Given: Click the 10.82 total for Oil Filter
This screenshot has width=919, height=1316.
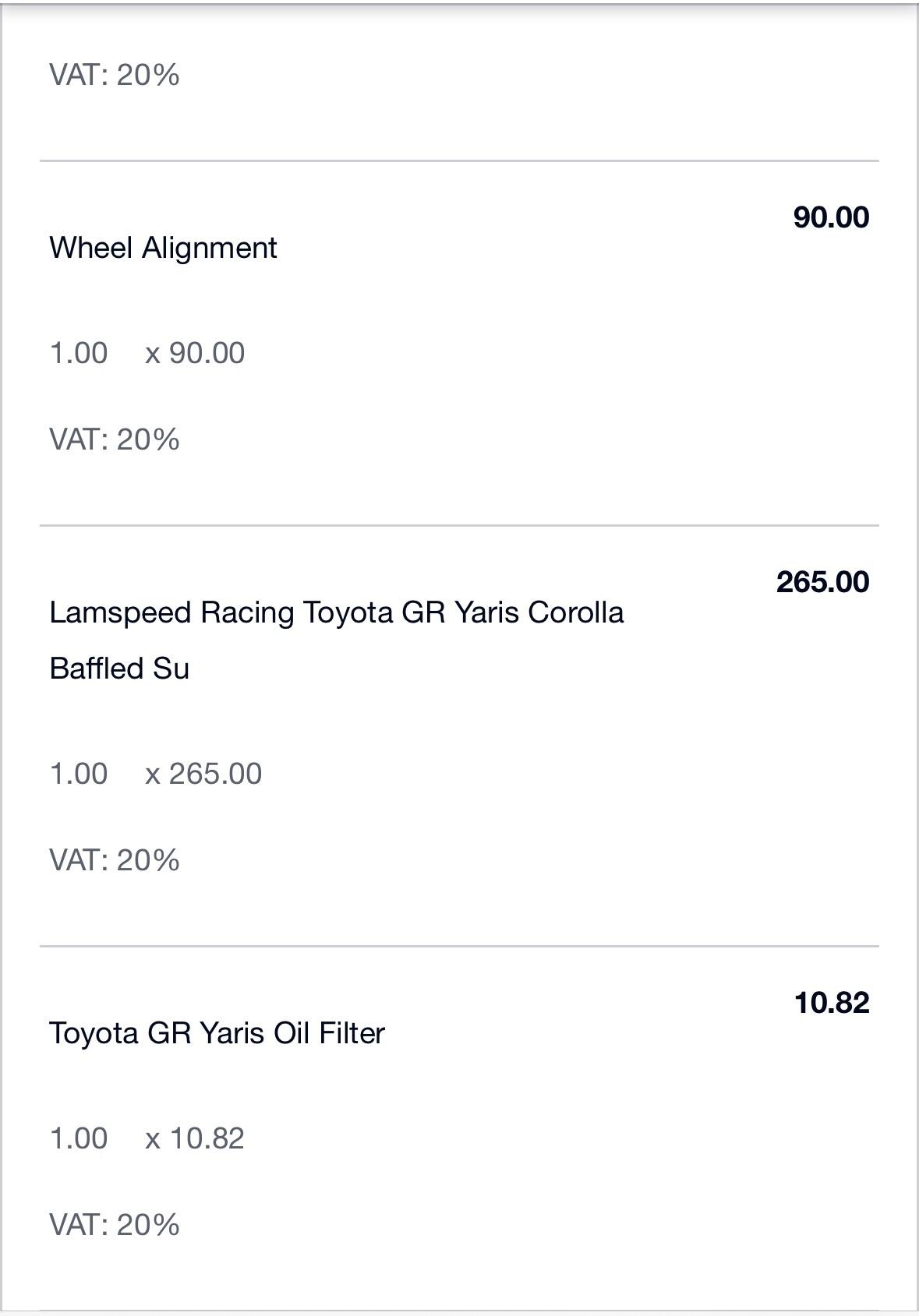Looking at the screenshot, I should tap(832, 1003).
